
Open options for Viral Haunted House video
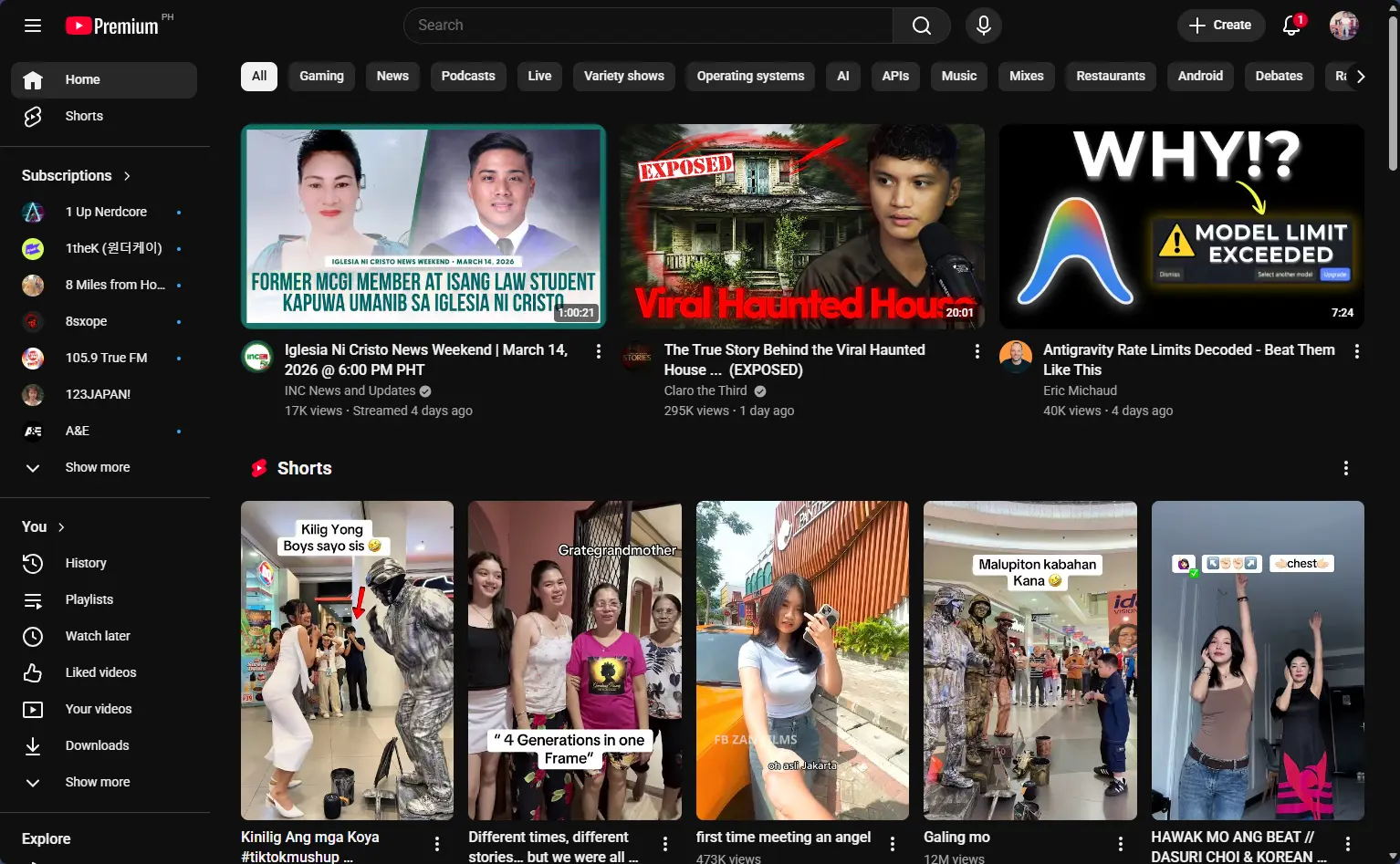coord(977,351)
